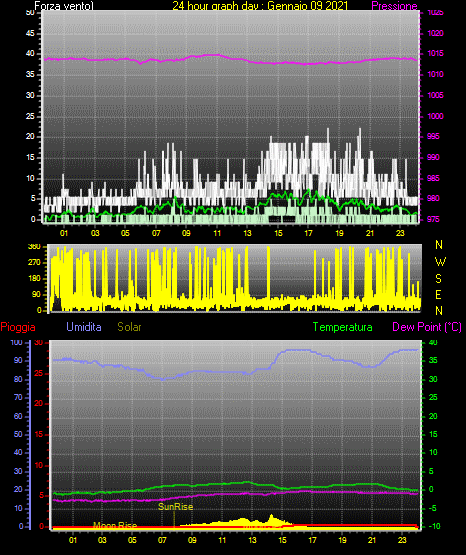Screen dimensions: 466x555
Task: Select the red "Pioggia" legend label
Action: 18,327
